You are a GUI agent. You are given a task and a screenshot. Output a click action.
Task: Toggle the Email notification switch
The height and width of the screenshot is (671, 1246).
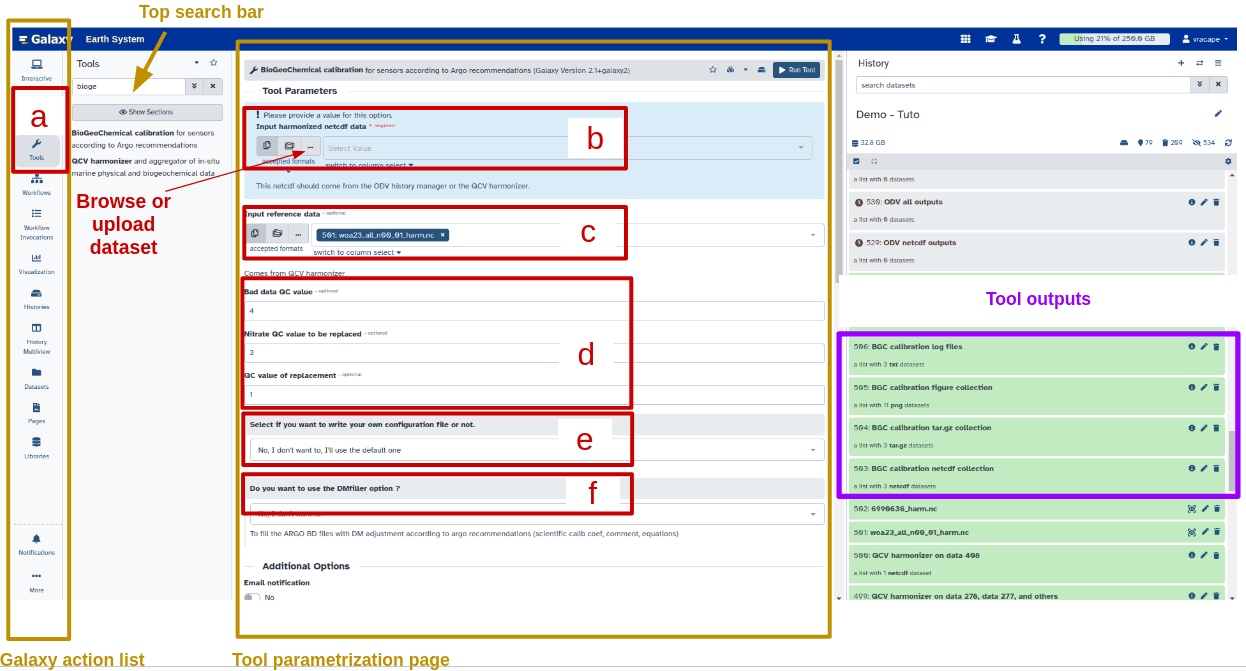(252, 597)
